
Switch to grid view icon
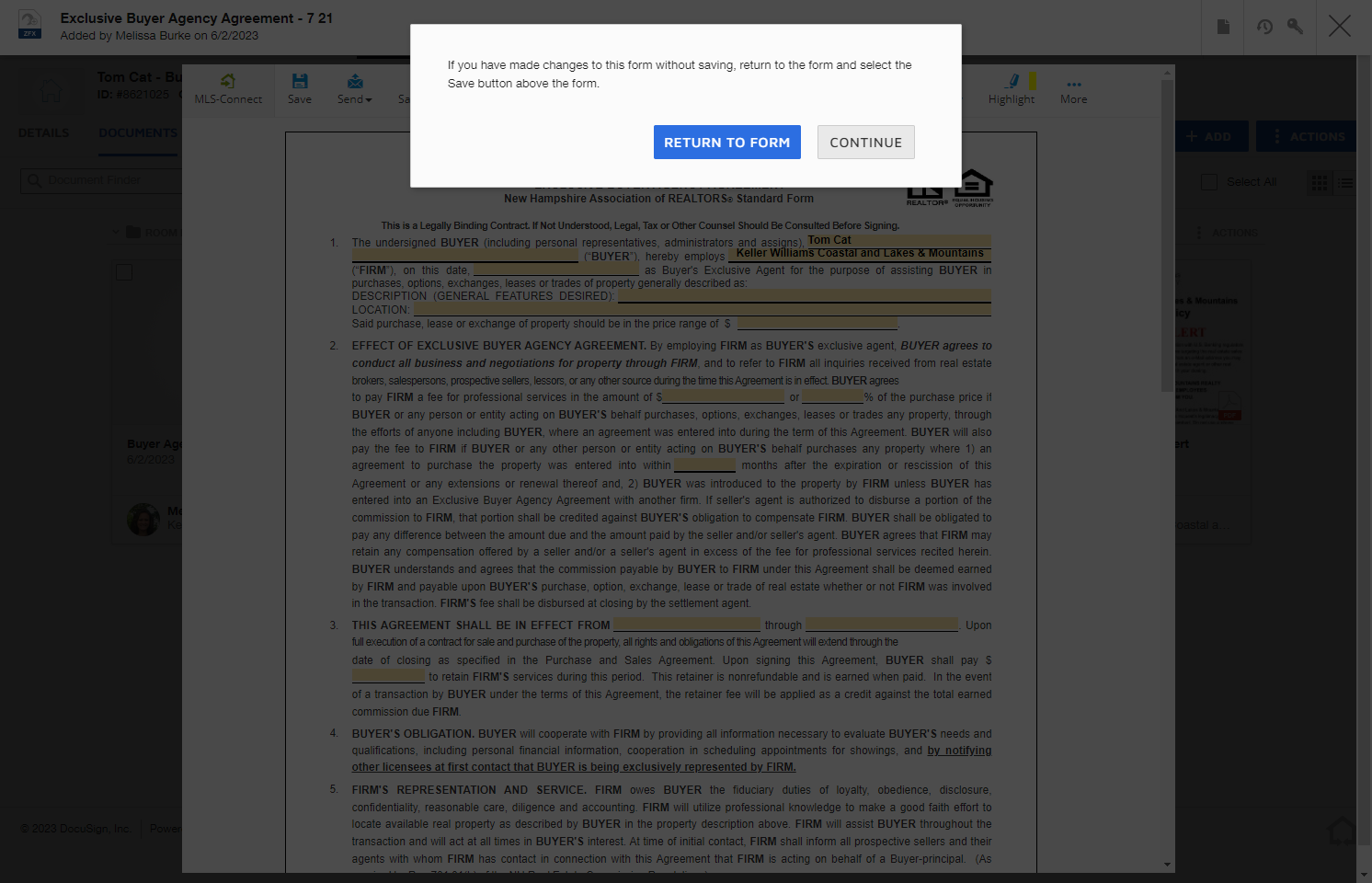coord(1320,183)
